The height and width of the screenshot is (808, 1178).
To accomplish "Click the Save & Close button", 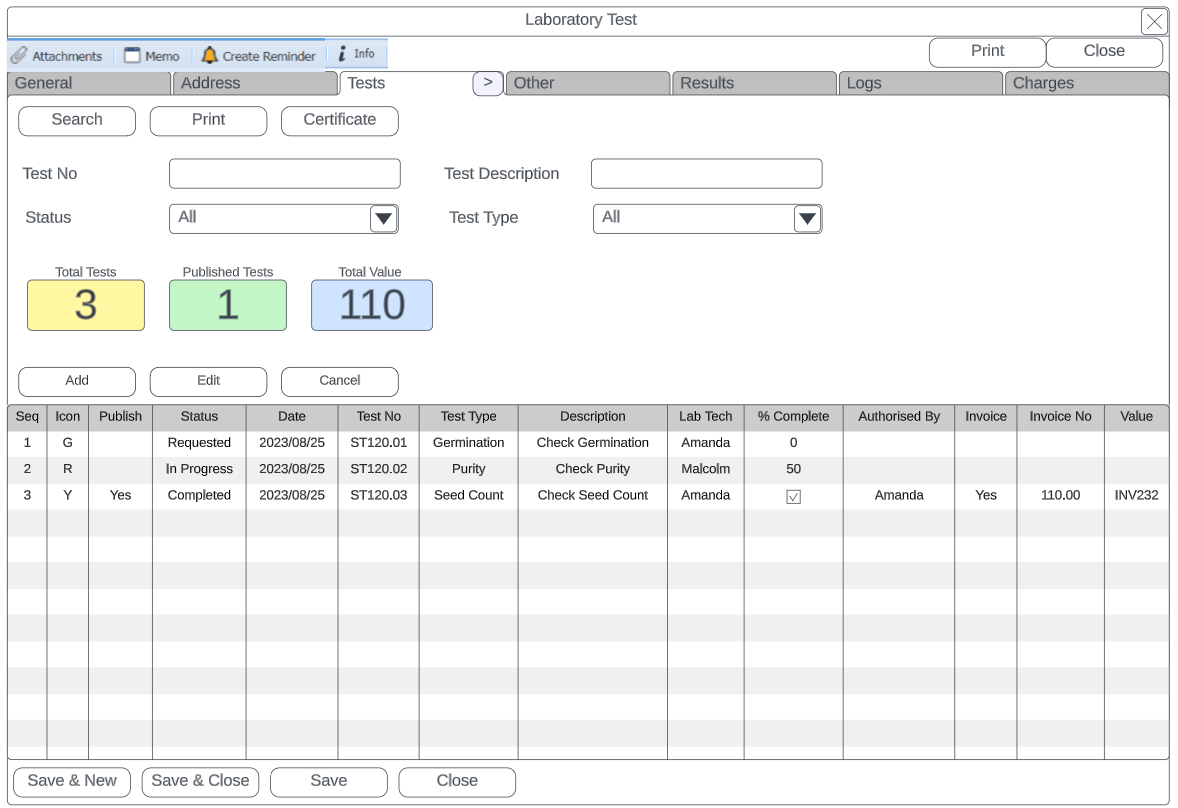I will (200, 782).
